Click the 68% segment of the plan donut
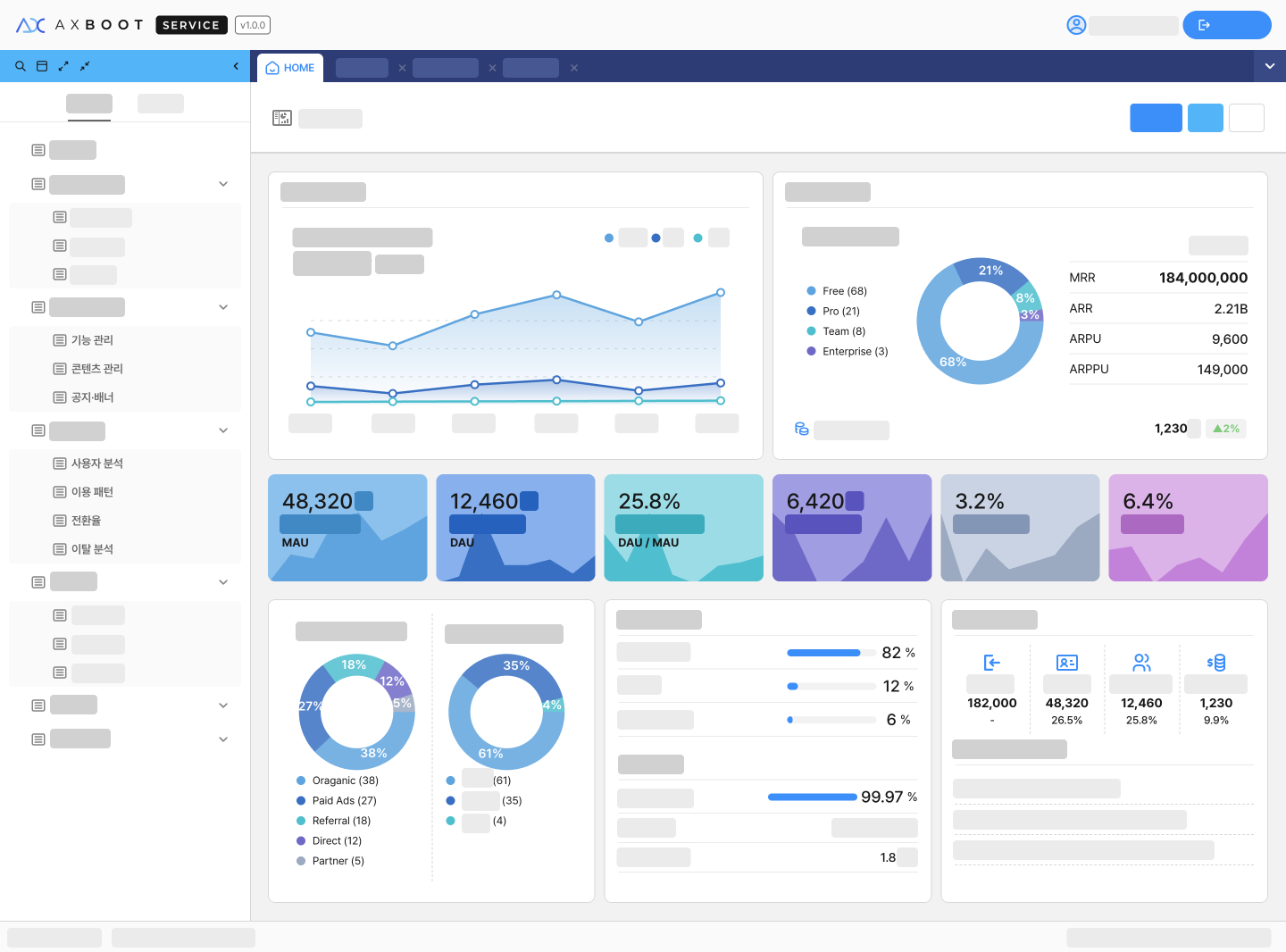The width and height of the screenshot is (1286, 952). tap(953, 362)
